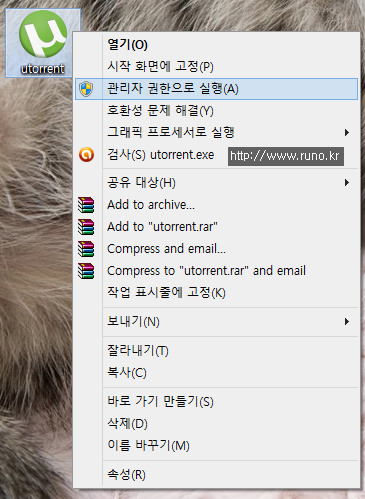The height and width of the screenshot is (499, 365).
Task: Run as administrator via 관리자 권한으로 실행(A)
Action: coord(216,89)
